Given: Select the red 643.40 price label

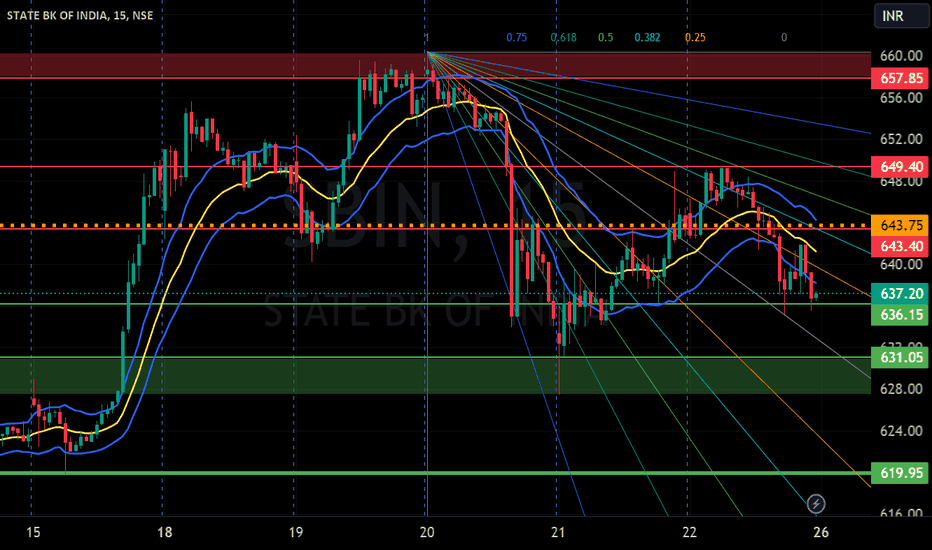Looking at the screenshot, I should click(x=900, y=246).
